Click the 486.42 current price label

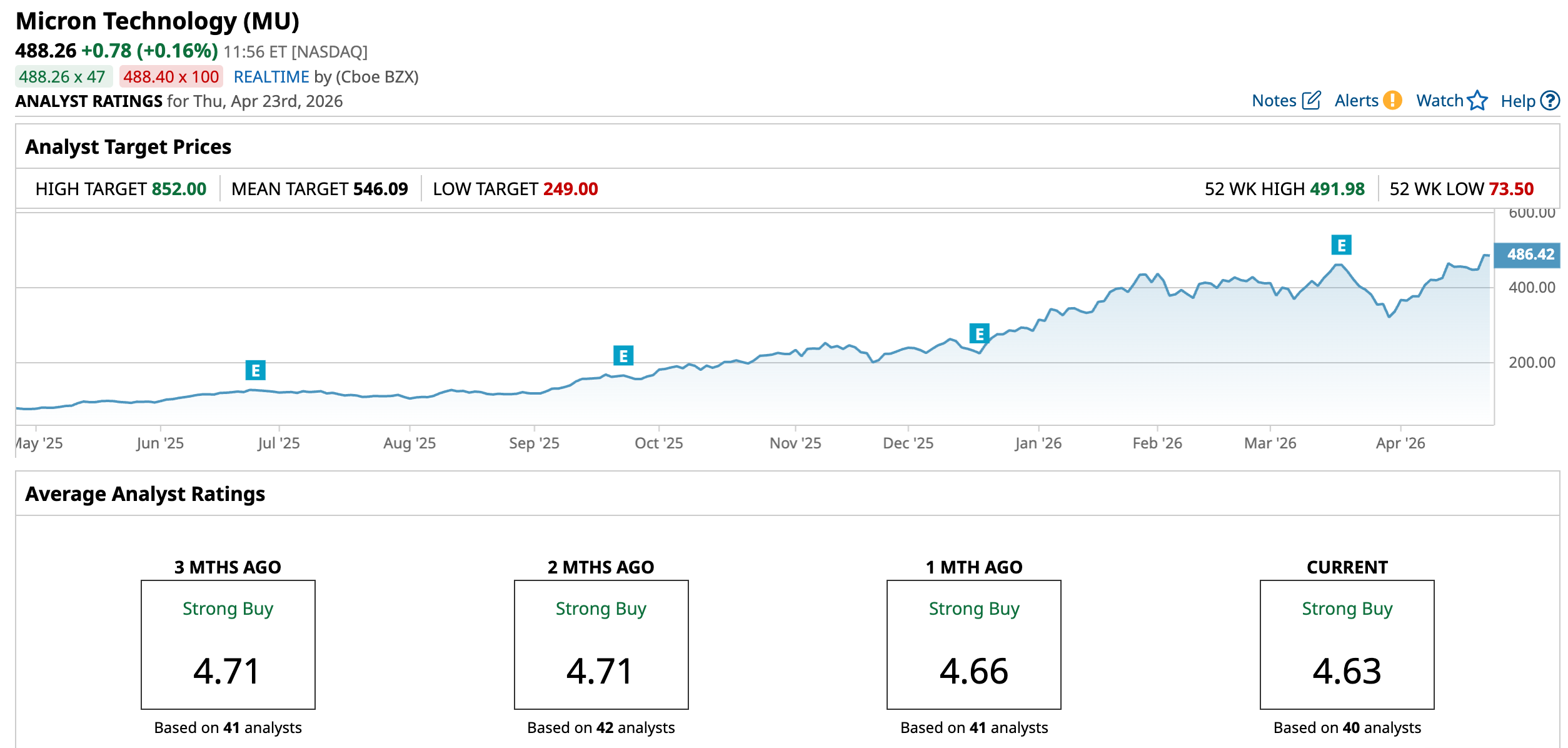[1529, 255]
